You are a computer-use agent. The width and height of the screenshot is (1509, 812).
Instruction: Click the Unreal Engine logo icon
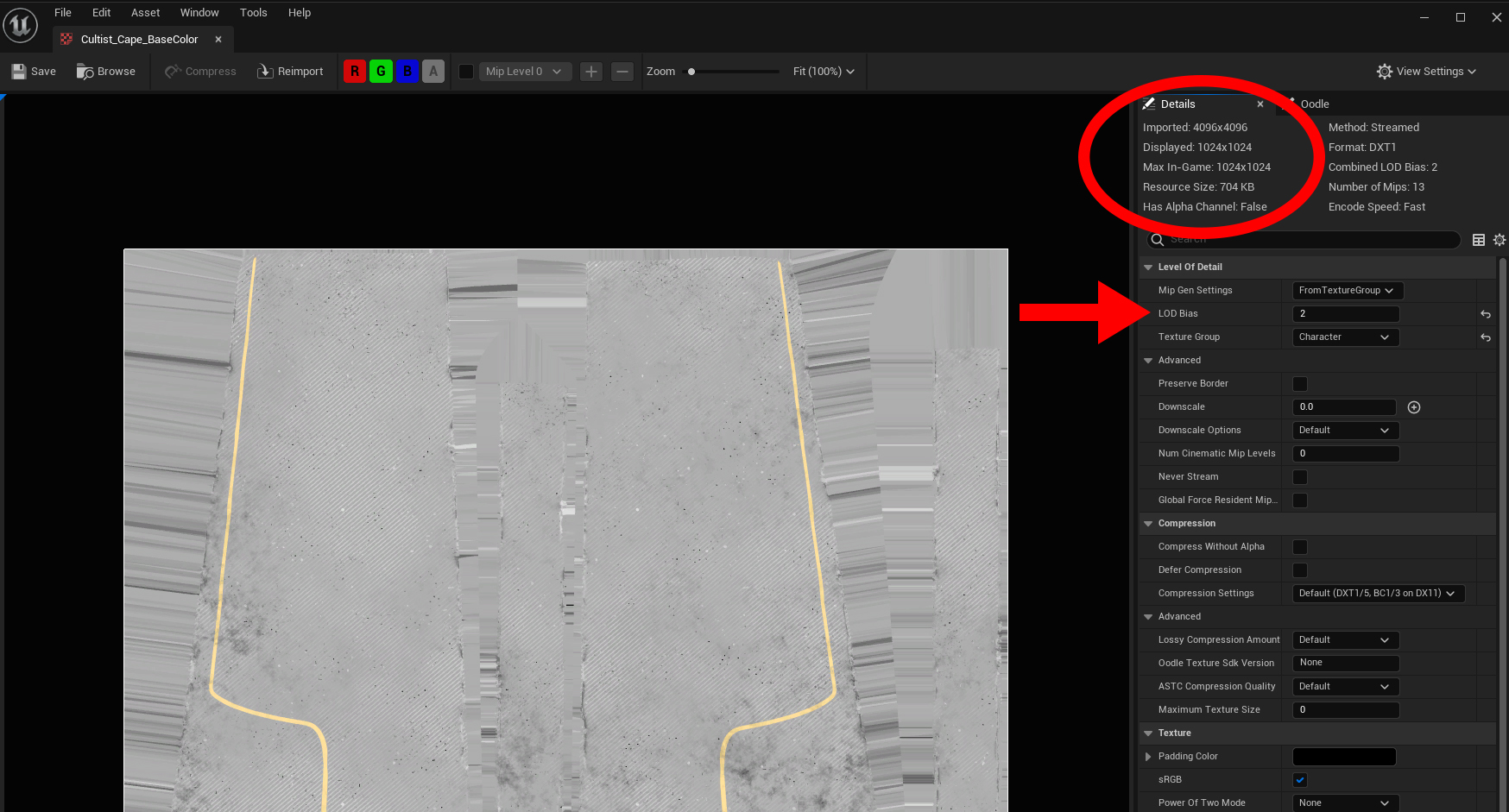(x=20, y=24)
